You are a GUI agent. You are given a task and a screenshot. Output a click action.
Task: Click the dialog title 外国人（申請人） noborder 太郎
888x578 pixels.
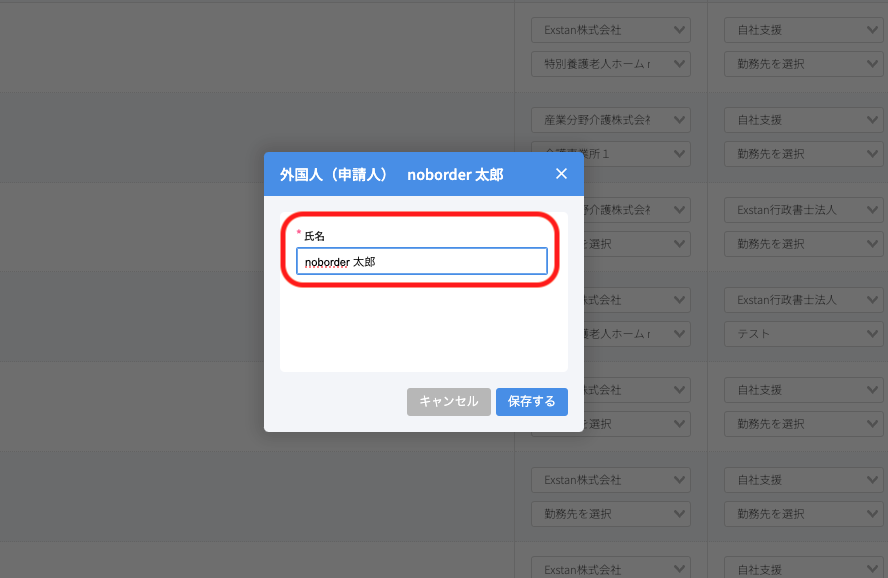click(391, 174)
